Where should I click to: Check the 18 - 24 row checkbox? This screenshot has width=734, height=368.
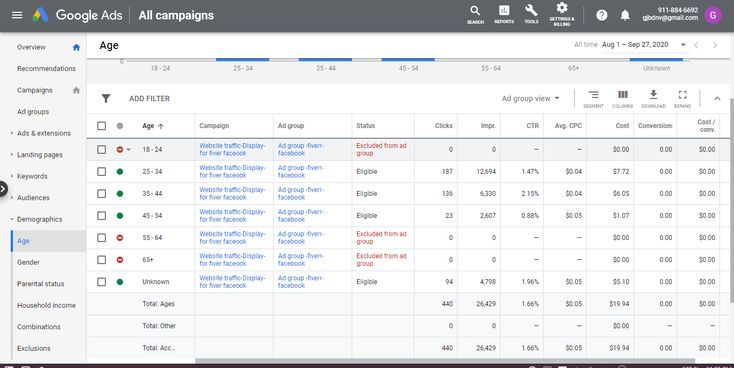[102, 149]
